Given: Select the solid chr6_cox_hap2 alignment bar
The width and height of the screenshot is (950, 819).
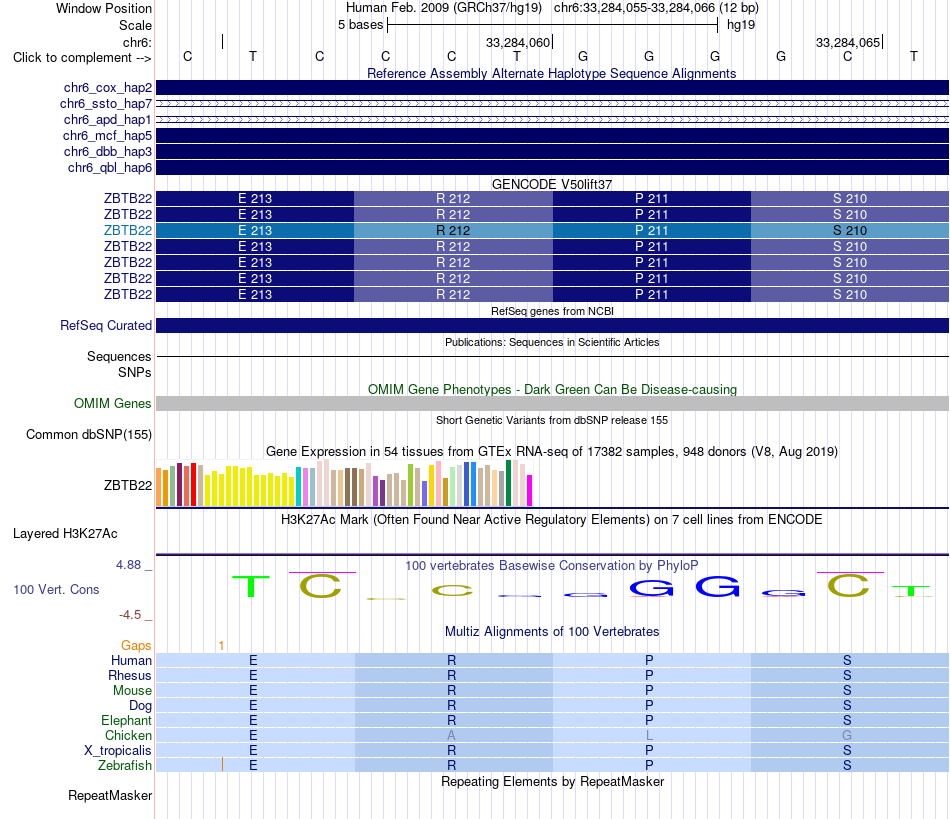Looking at the screenshot, I should pyautogui.click(x=552, y=88).
